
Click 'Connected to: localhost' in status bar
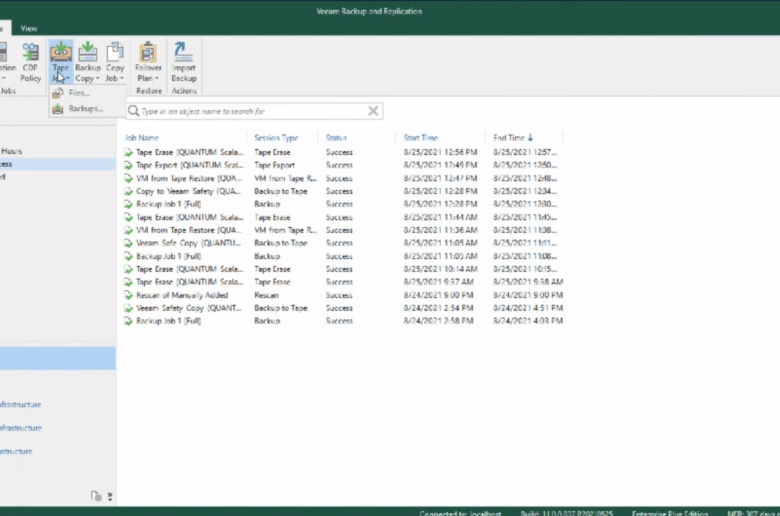(460, 513)
